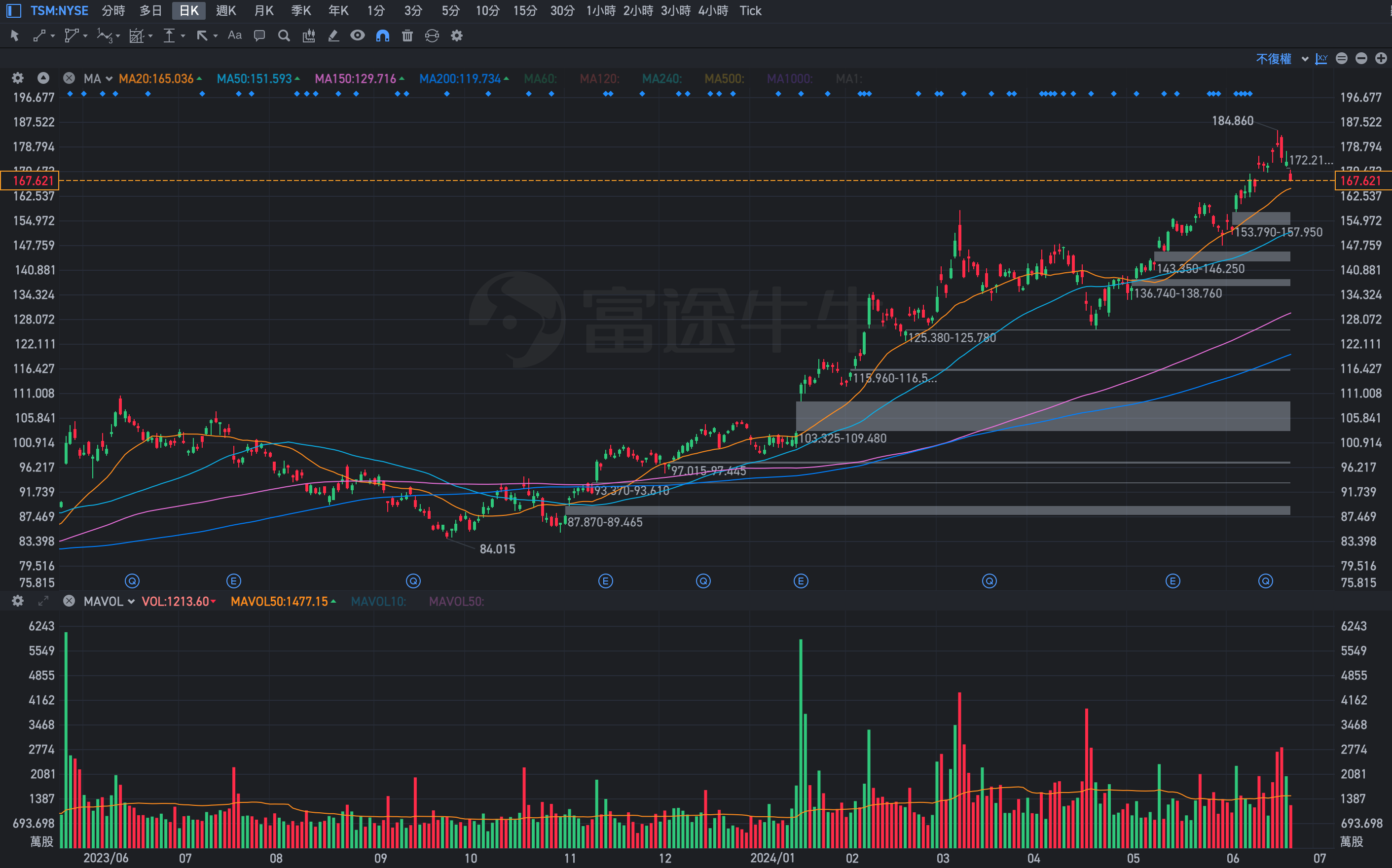
Task: Toggle the magnet snap mode
Action: tap(382, 36)
